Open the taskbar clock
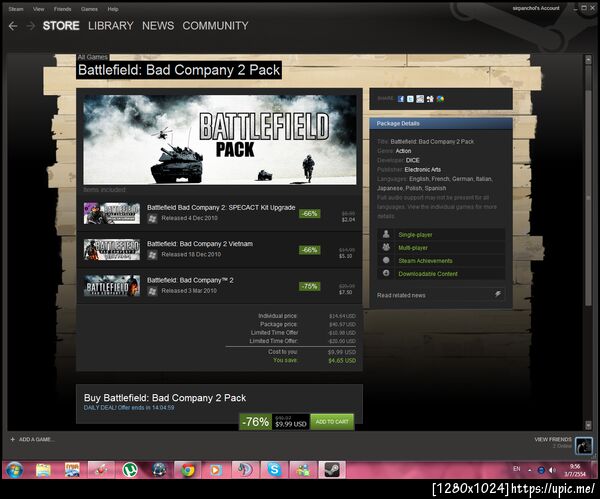The width and height of the screenshot is (600, 499). [x=575, y=470]
